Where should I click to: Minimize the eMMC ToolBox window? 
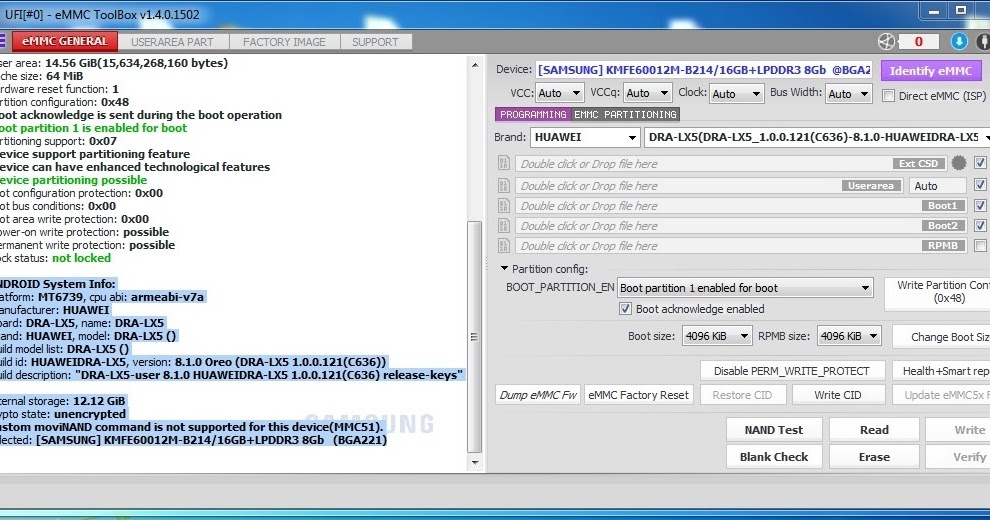(934, 11)
